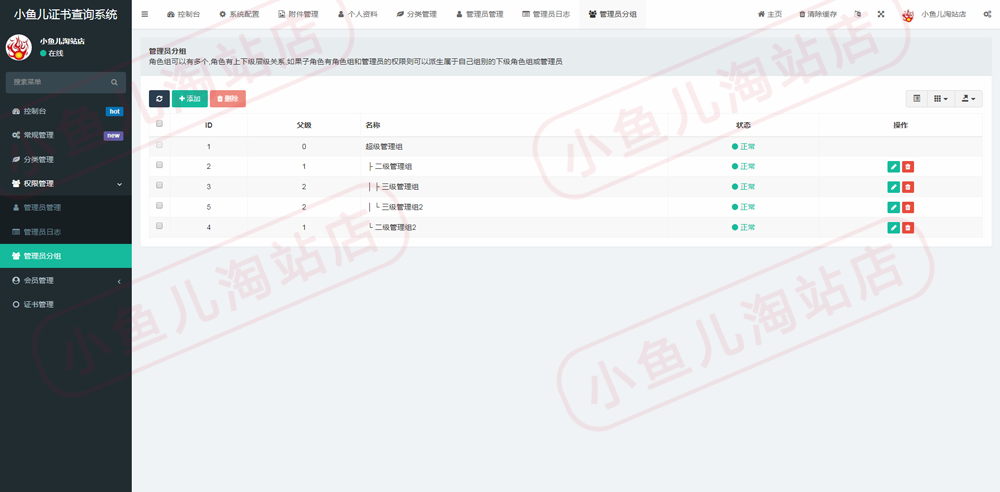Expand the 会员管理 sidebar menu

(x=66, y=281)
